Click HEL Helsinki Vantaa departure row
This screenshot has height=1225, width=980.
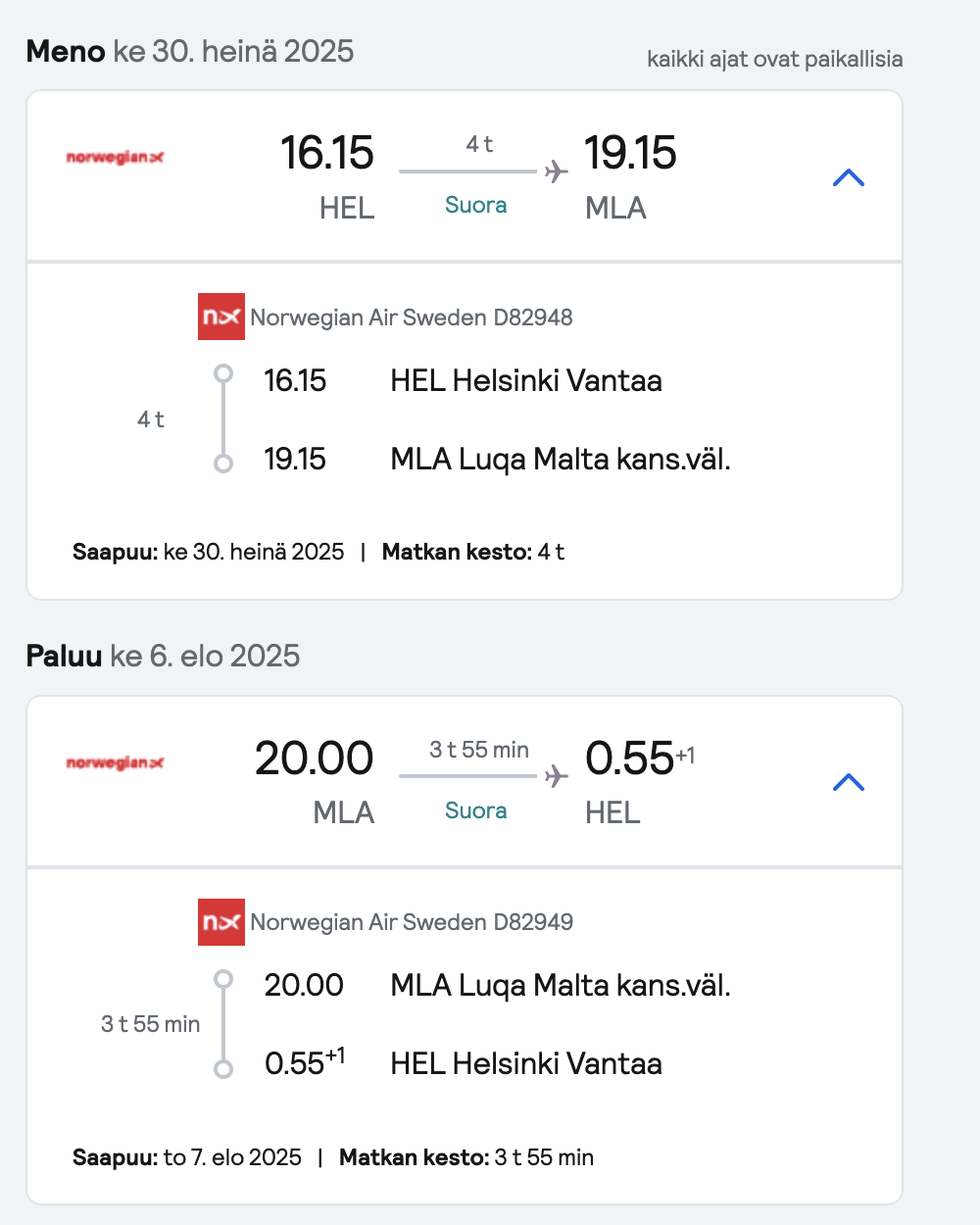pyautogui.click(x=463, y=380)
